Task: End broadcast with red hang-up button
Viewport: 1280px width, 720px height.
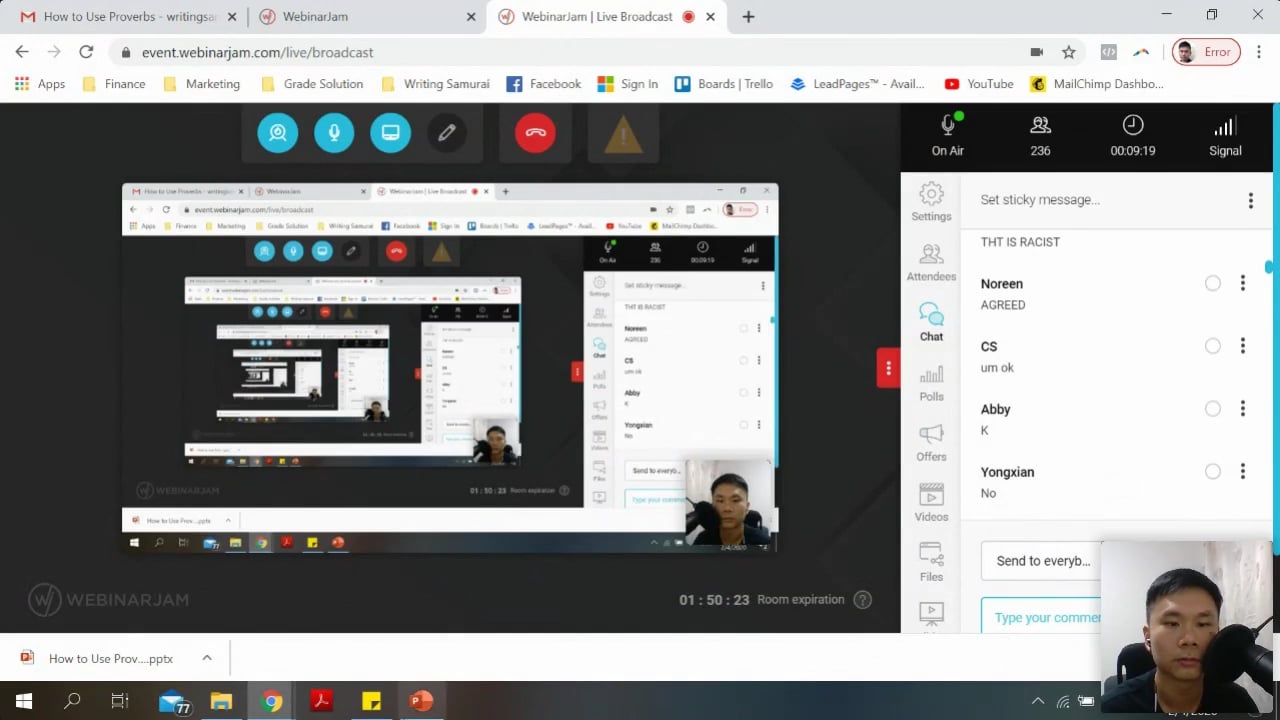Action: [x=535, y=133]
